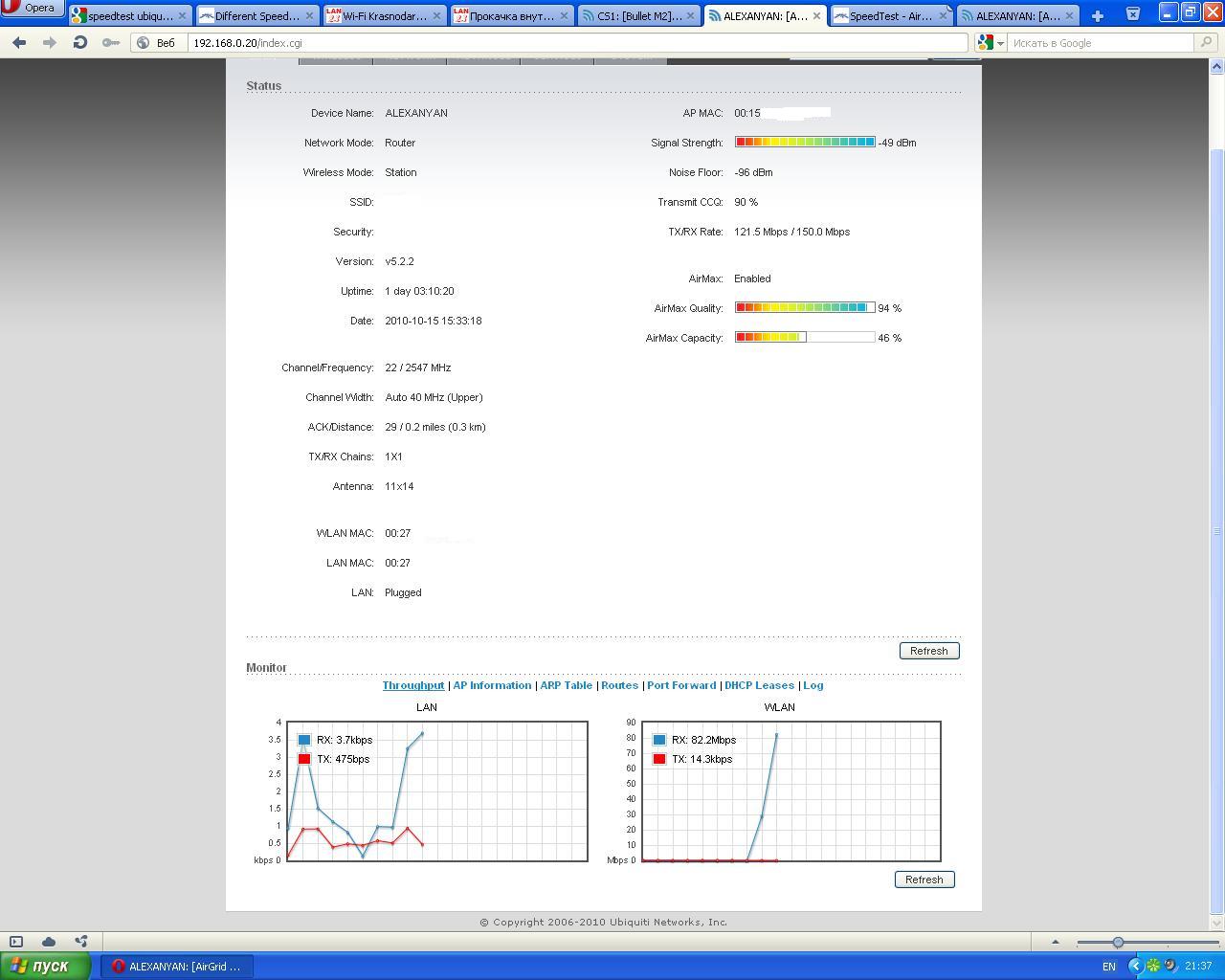Close the SpeedTest - Air tab
The width and height of the screenshot is (1225, 980).
pyautogui.click(x=944, y=16)
